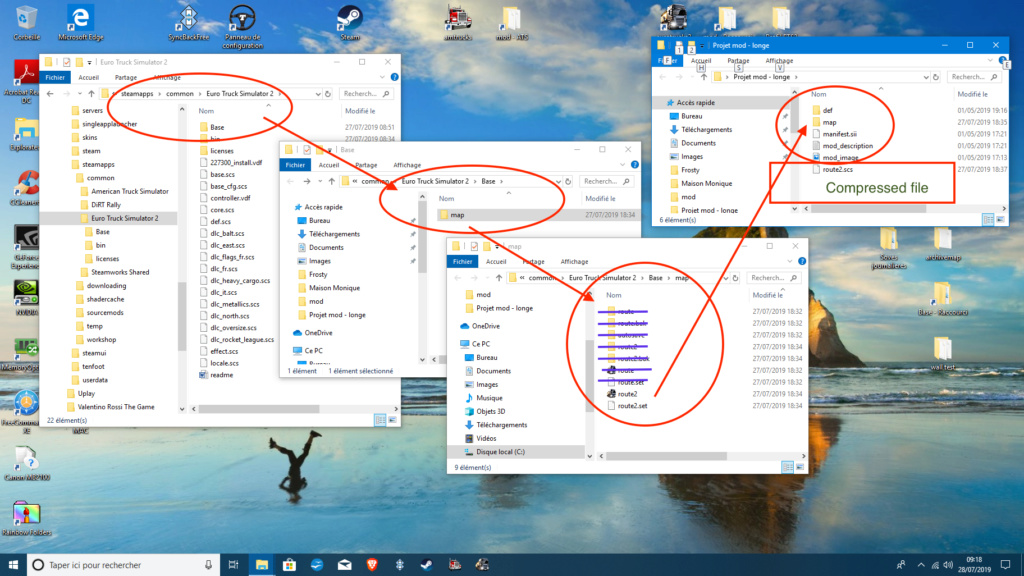
Task: Switch Euro Truck Simulator 2 window to large icons view
Action: (x=392, y=421)
